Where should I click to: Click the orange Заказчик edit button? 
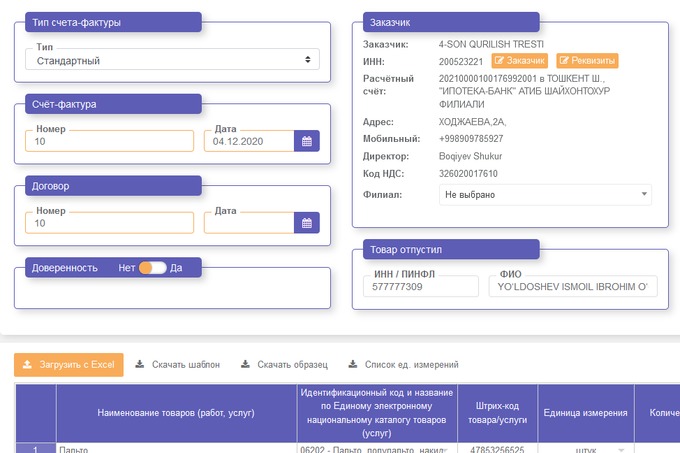(x=521, y=61)
